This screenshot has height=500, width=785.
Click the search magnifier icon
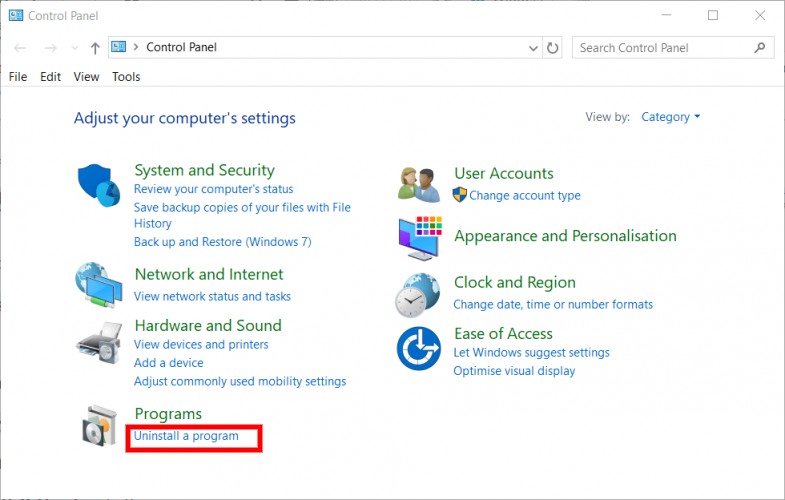(x=759, y=48)
